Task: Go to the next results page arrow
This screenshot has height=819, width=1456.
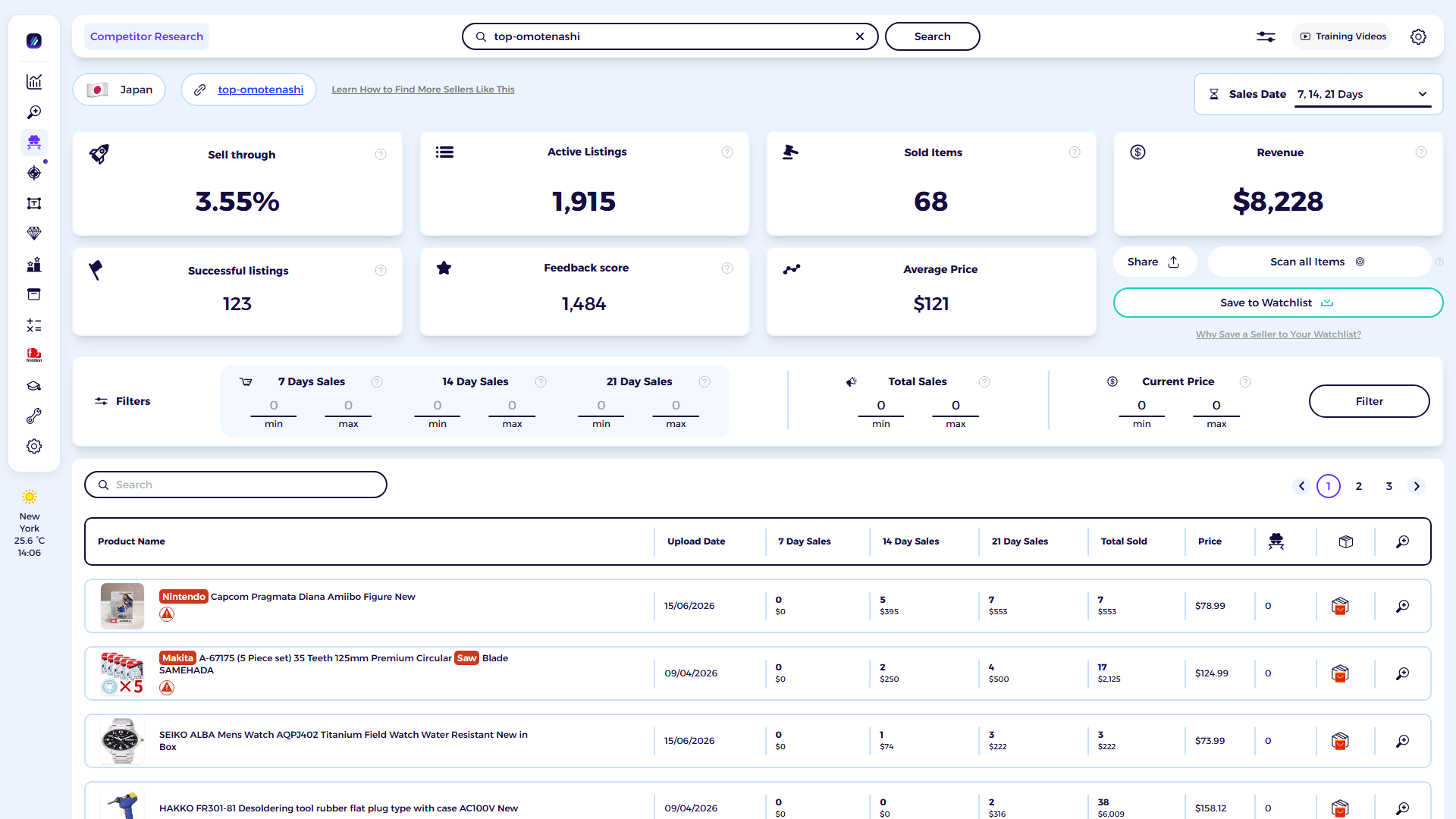Action: click(x=1417, y=486)
